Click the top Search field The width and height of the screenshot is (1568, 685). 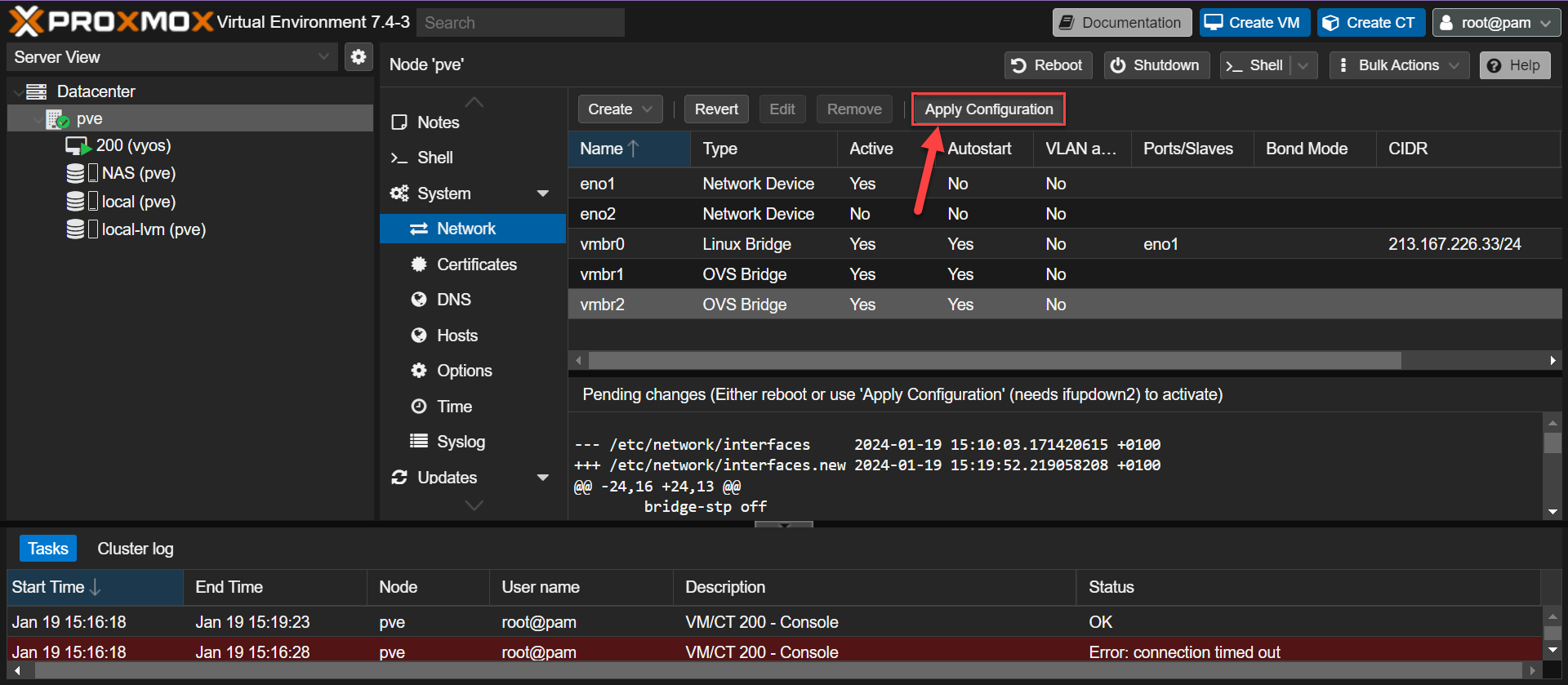(520, 23)
